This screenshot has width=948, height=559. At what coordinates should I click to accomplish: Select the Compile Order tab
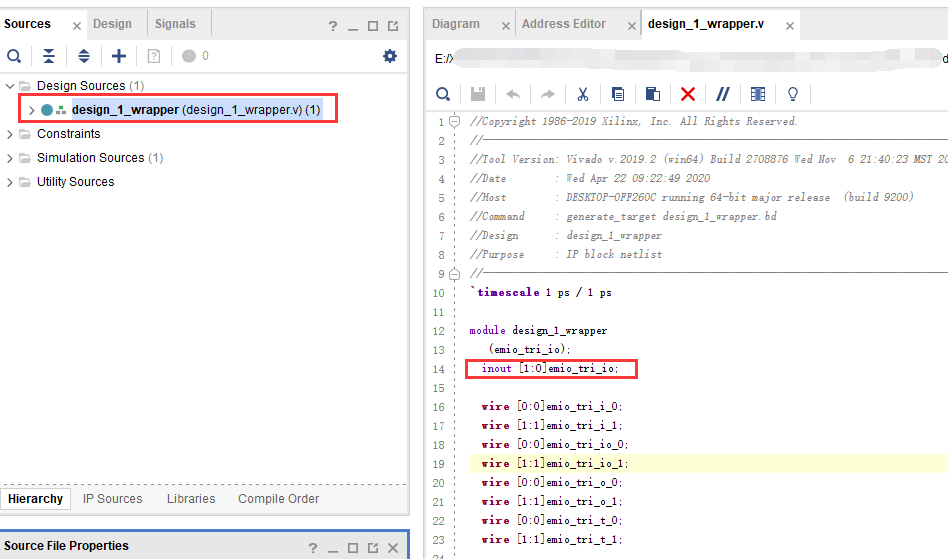click(x=279, y=499)
